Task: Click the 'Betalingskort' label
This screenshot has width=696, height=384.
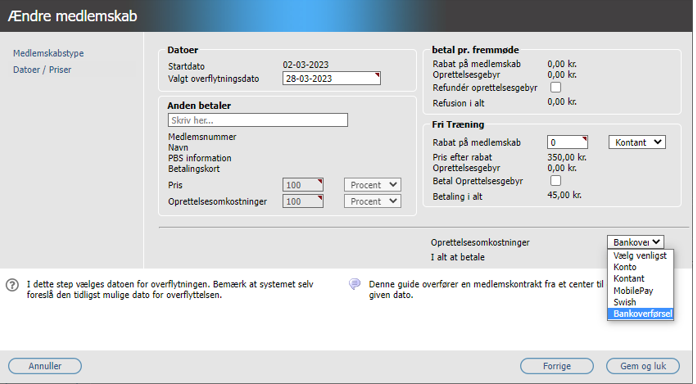Action: click(x=194, y=169)
